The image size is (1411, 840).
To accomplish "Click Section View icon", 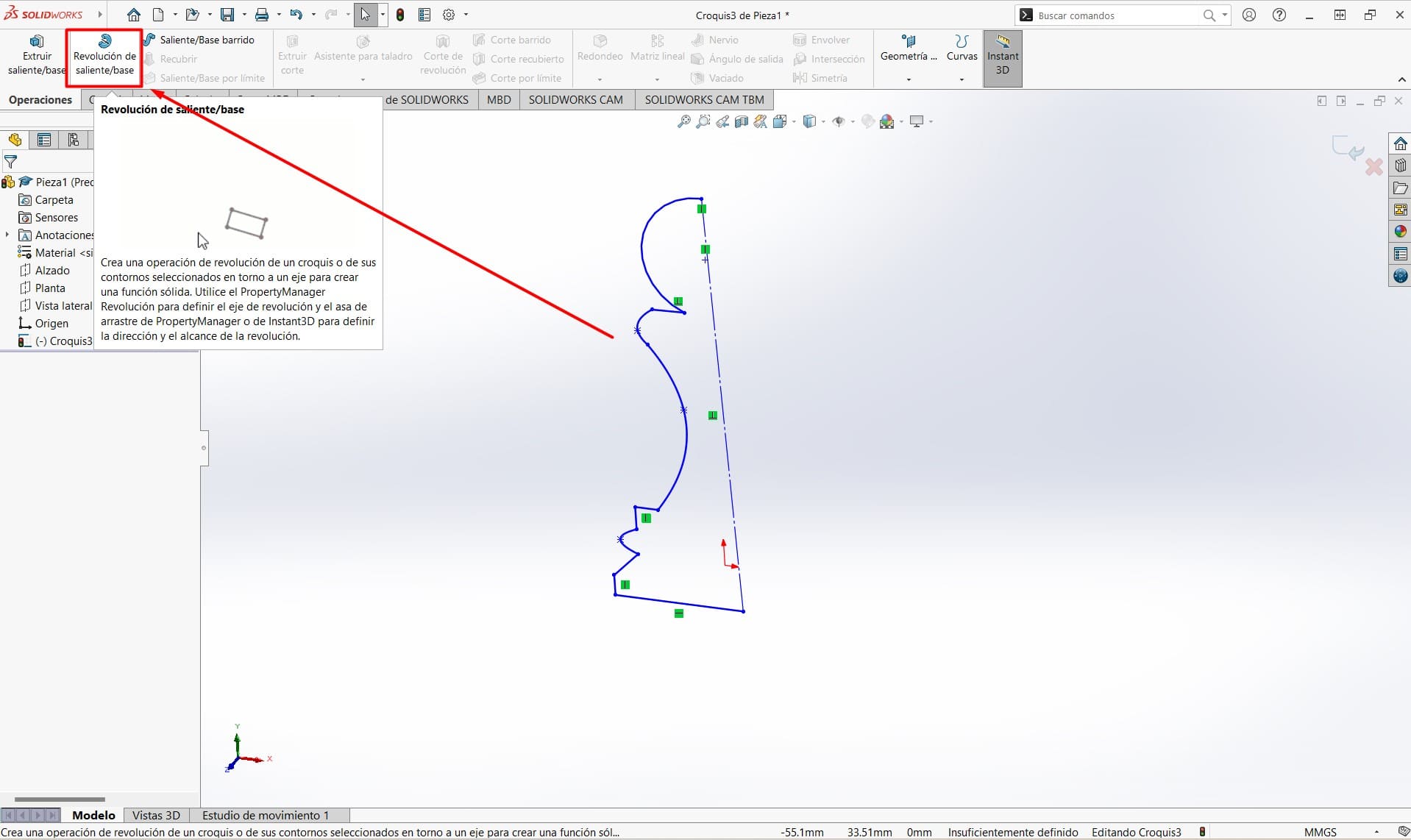I will point(742,121).
